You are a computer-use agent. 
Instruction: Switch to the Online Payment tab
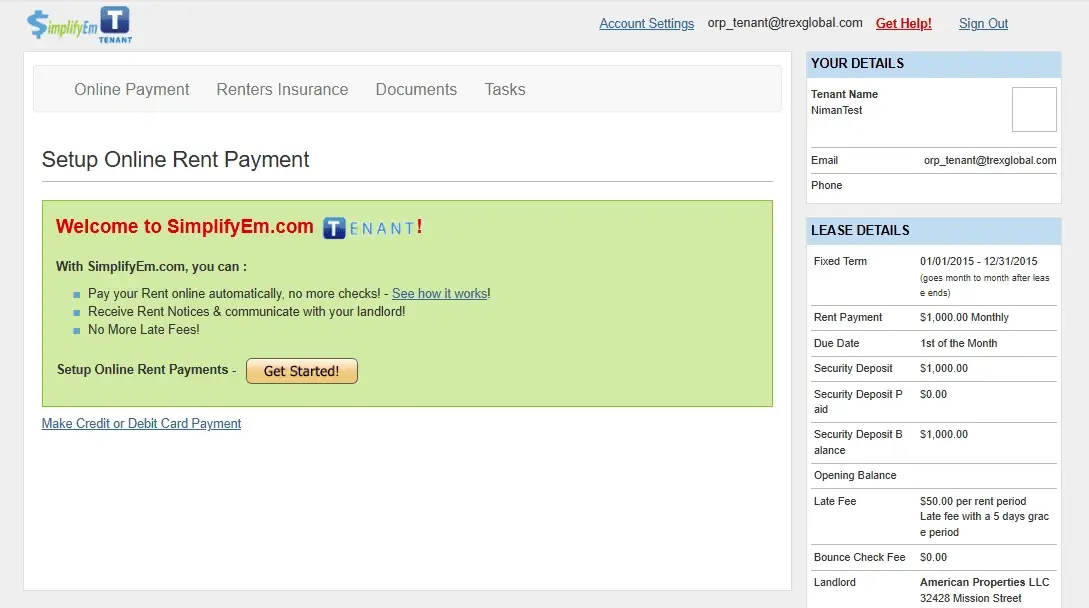pos(131,89)
